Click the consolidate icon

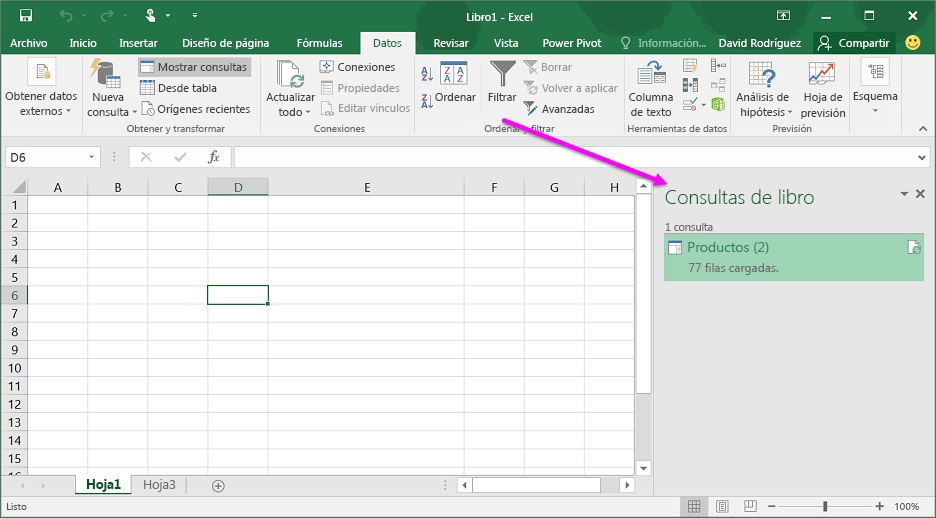coord(718,65)
